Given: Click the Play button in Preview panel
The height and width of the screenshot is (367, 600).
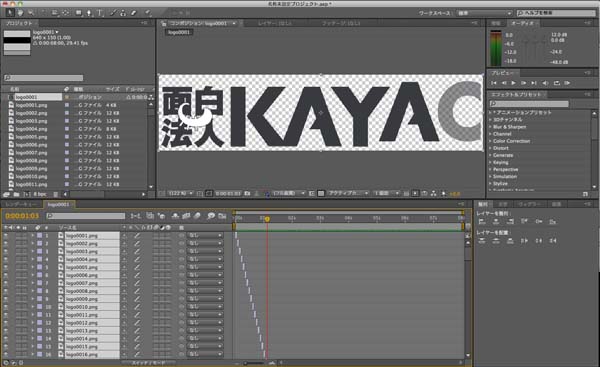Looking at the screenshot, I should pyautogui.click(x=514, y=83).
